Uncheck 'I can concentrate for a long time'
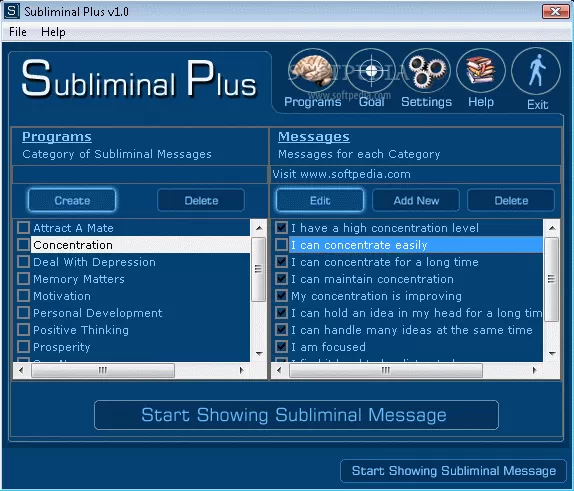 281,261
